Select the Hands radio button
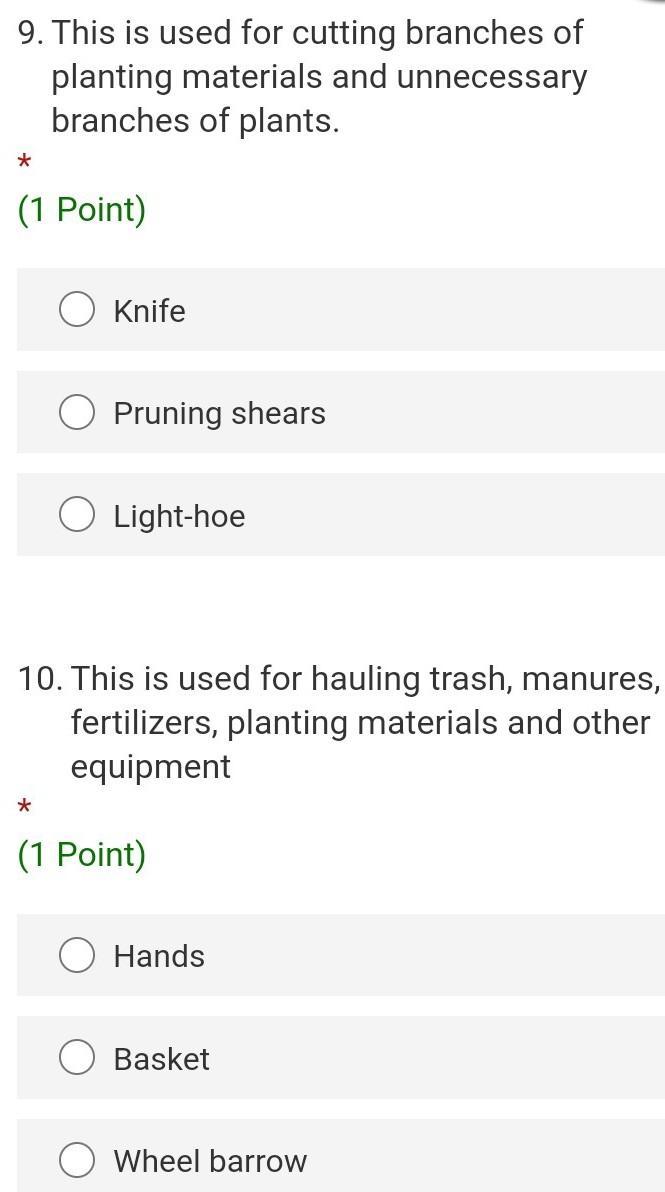The width and height of the screenshot is (665, 1192). (x=77, y=956)
